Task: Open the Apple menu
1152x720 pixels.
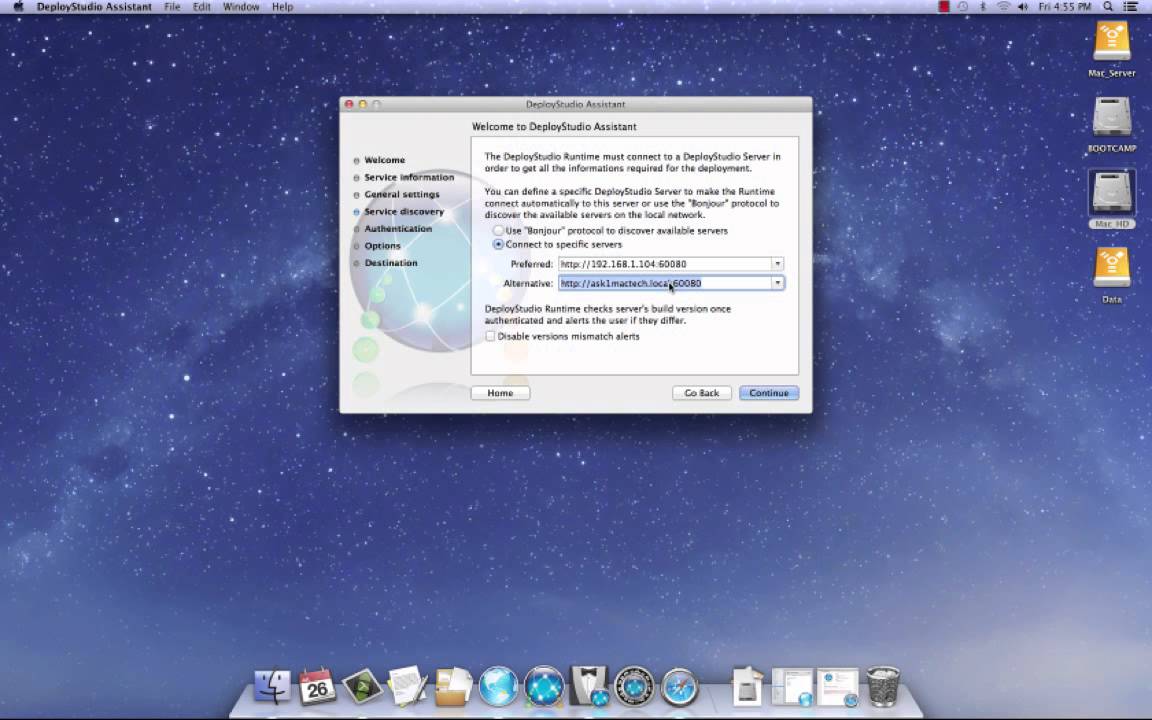Action: pos(19,7)
